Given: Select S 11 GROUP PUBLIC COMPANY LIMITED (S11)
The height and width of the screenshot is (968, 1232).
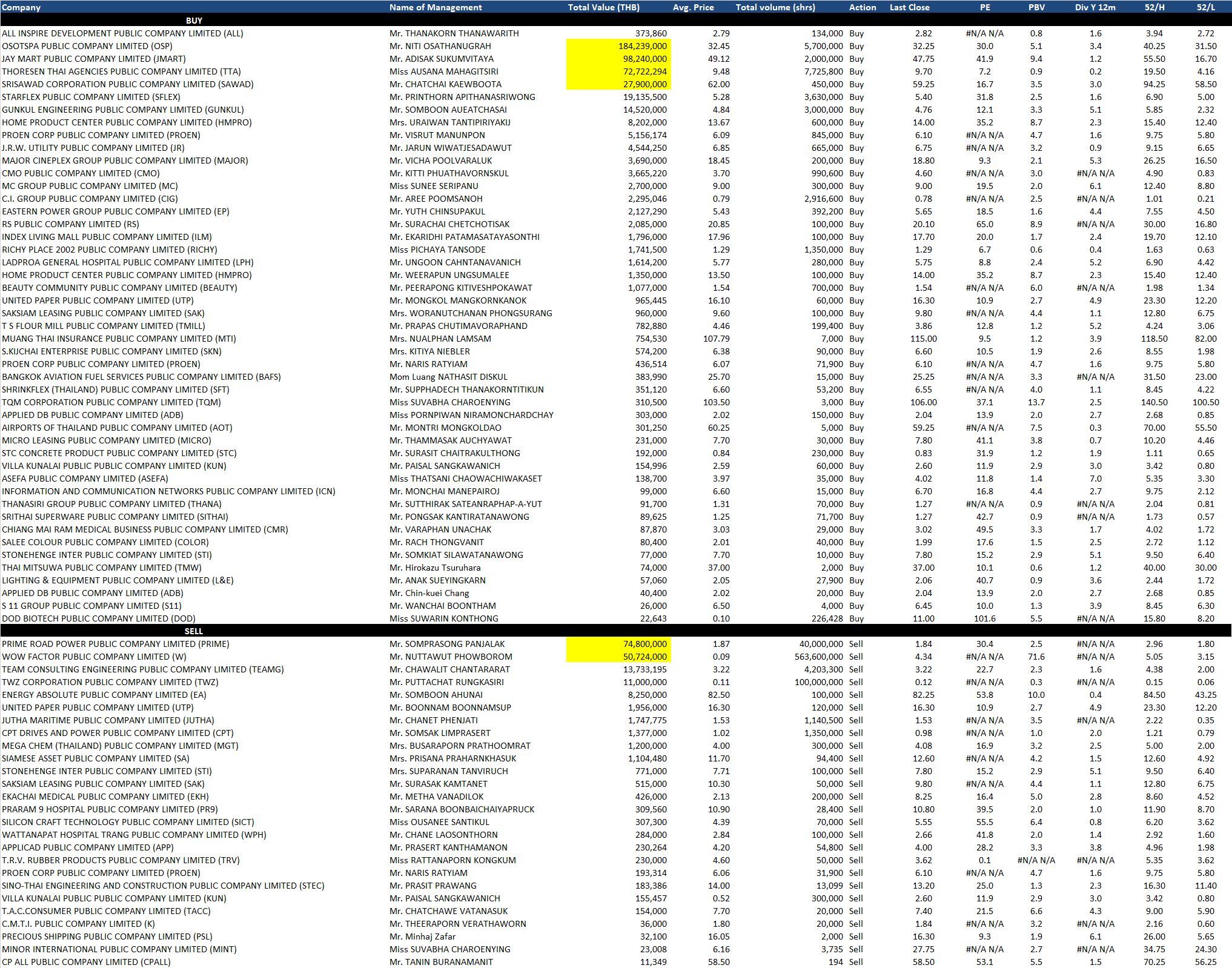Looking at the screenshot, I should click(91, 606).
